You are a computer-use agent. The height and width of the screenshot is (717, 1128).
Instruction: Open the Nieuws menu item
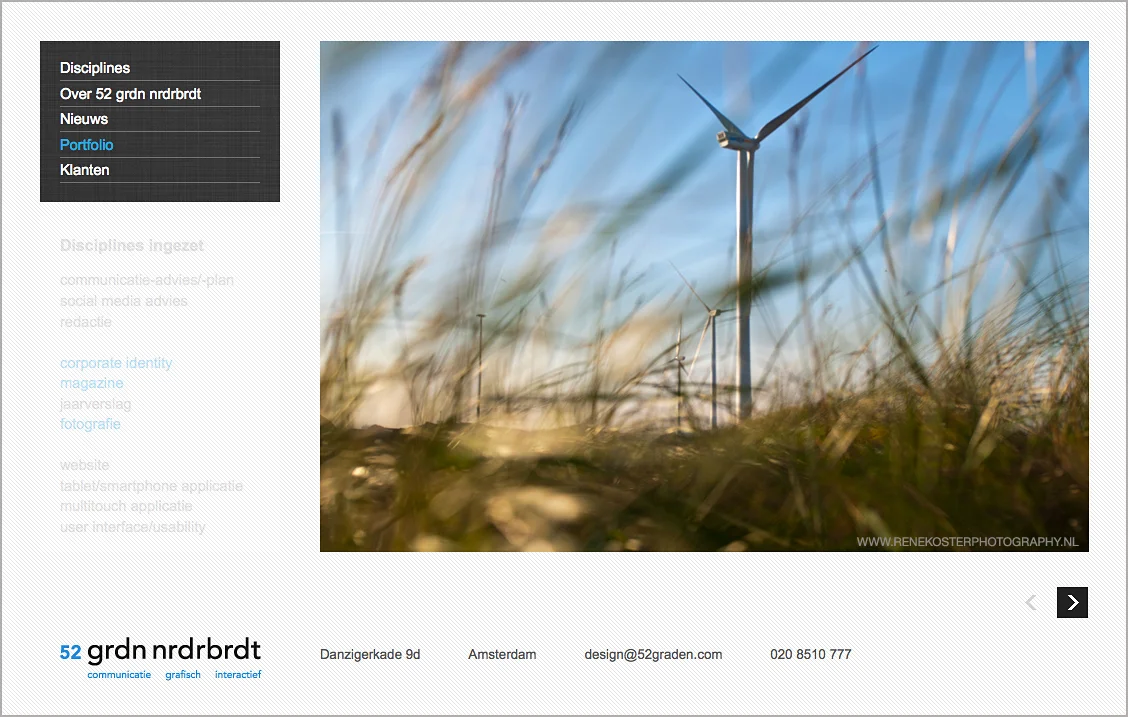[x=83, y=119]
